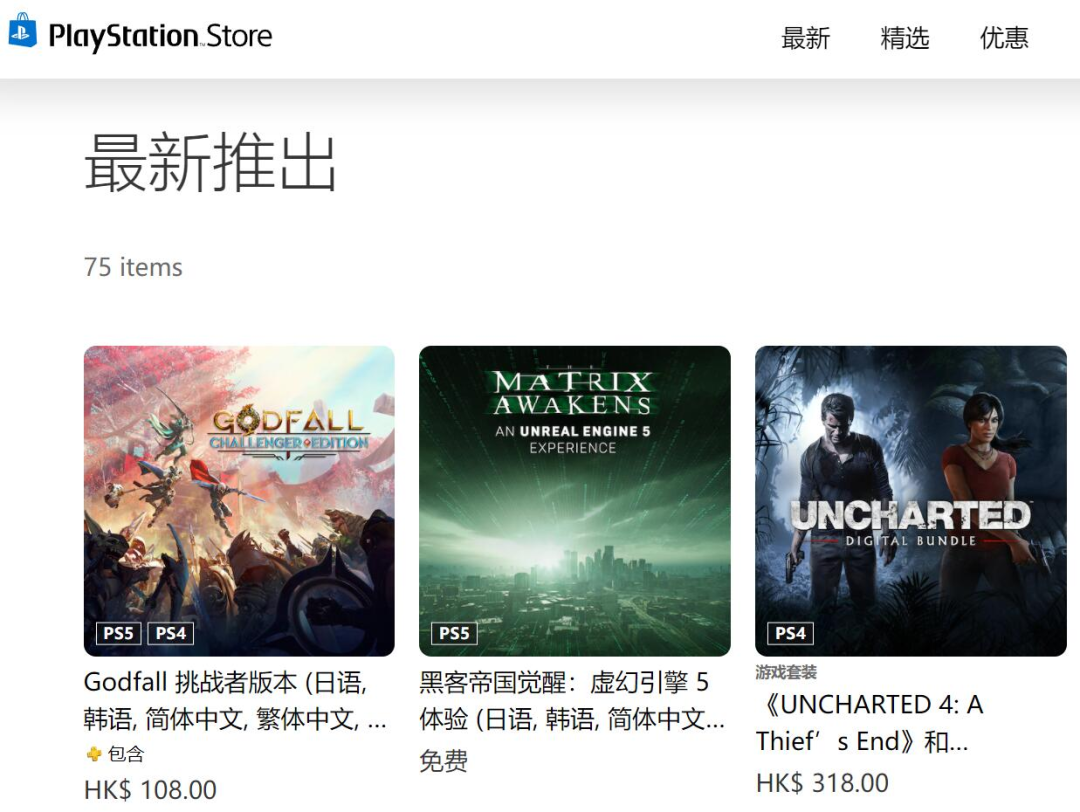This screenshot has height=812, width=1080.
Task: Go to the 优惠 deals tab
Action: [x=1004, y=38]
